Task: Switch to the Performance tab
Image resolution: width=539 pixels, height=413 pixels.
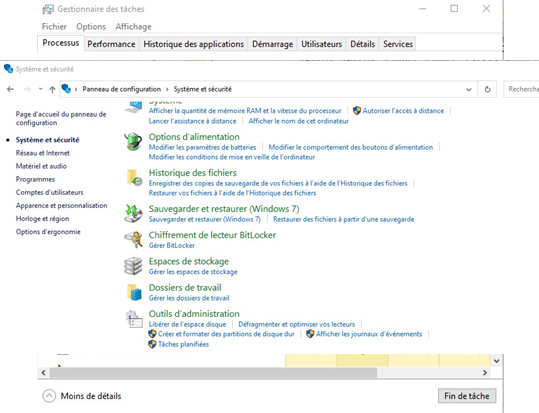Action: (x=111, y=44)
